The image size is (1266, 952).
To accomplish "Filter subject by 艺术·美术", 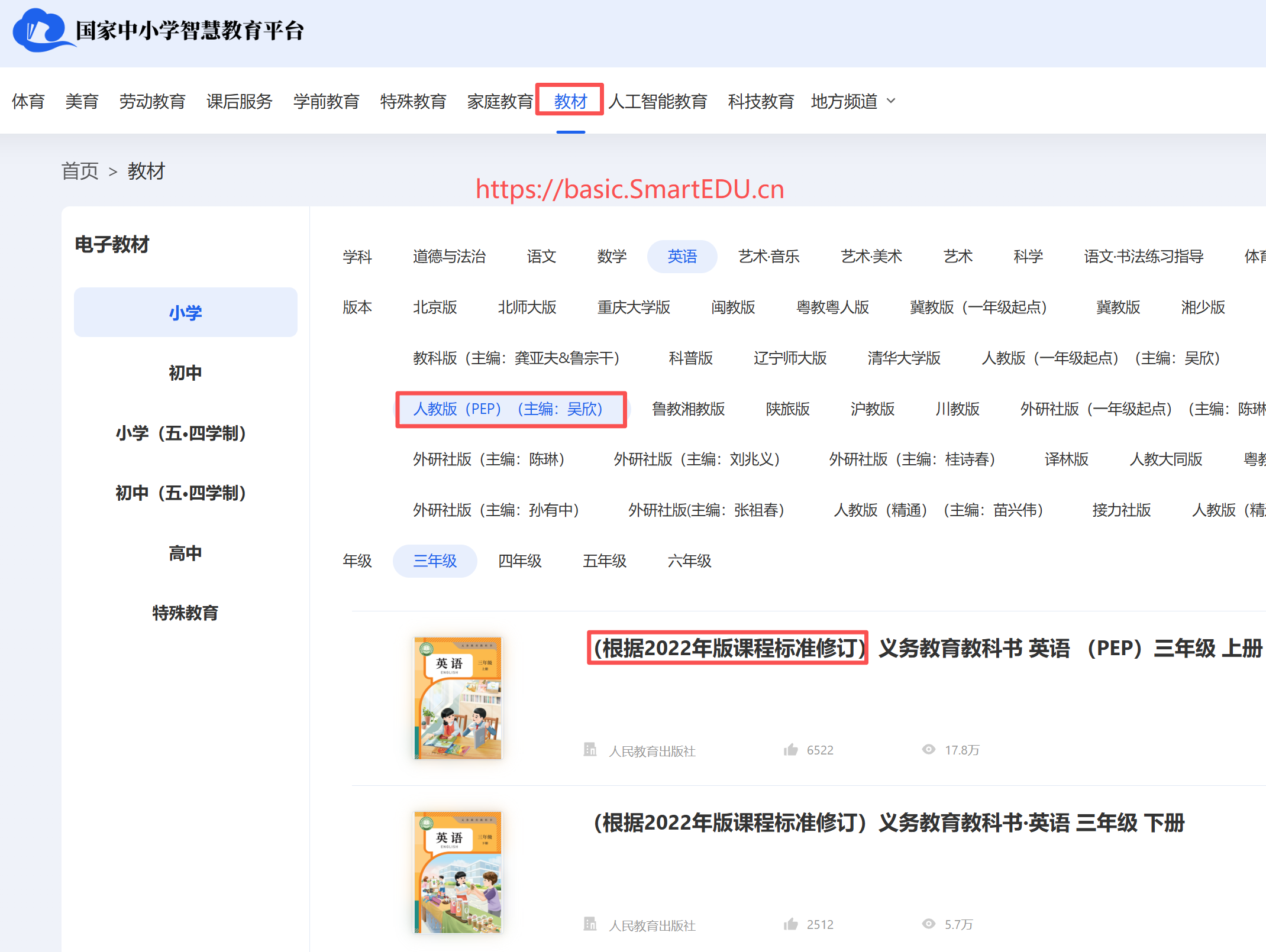I will pyautogui.click(x=871, y=256).
